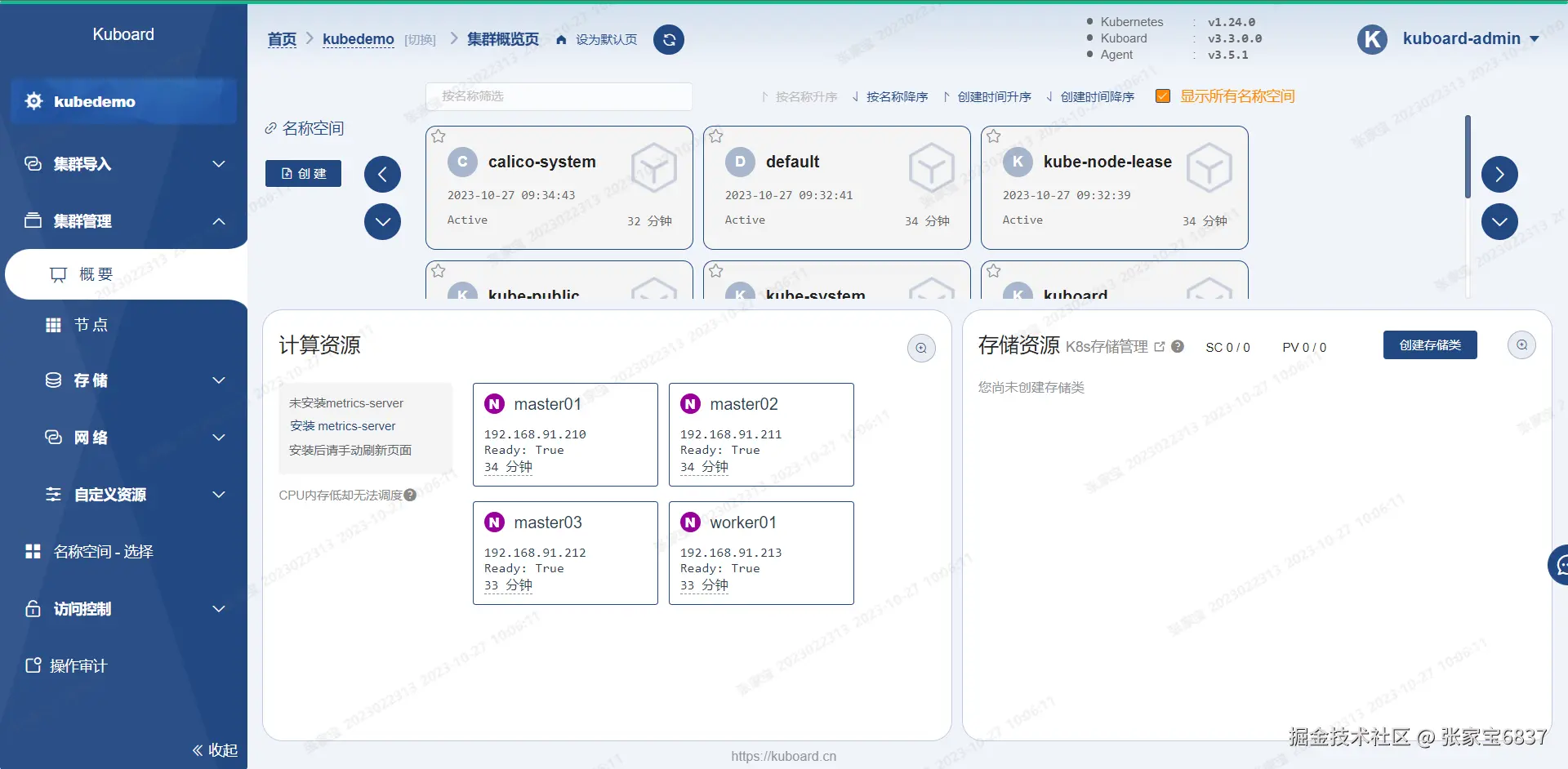Click the down arrow right of namespace cards
This screenshot has width=1568, height=769.
pos(1499,221)
